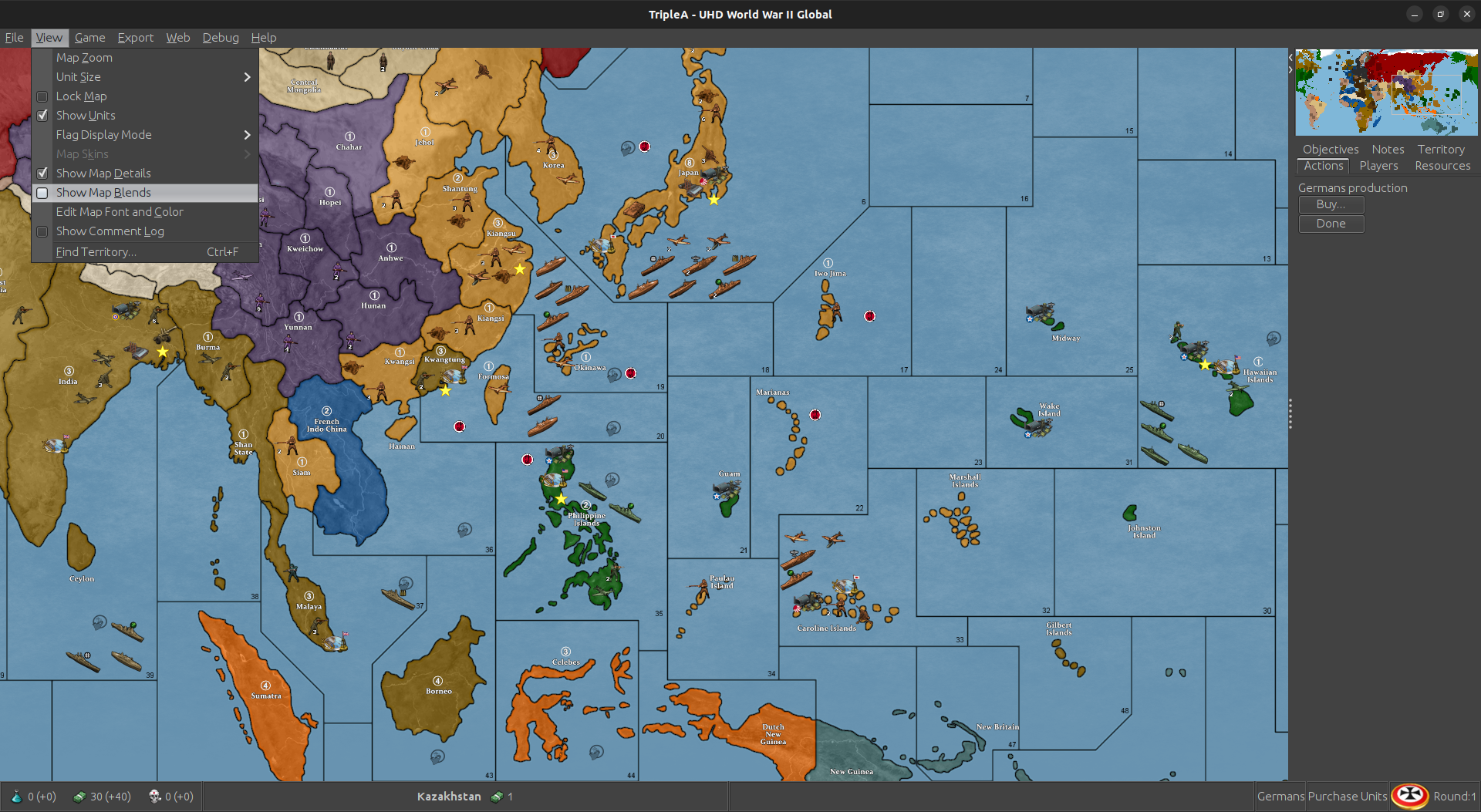Uncheck Show Units in View menu
1481x812 pixels.
[x=42, y=116]
